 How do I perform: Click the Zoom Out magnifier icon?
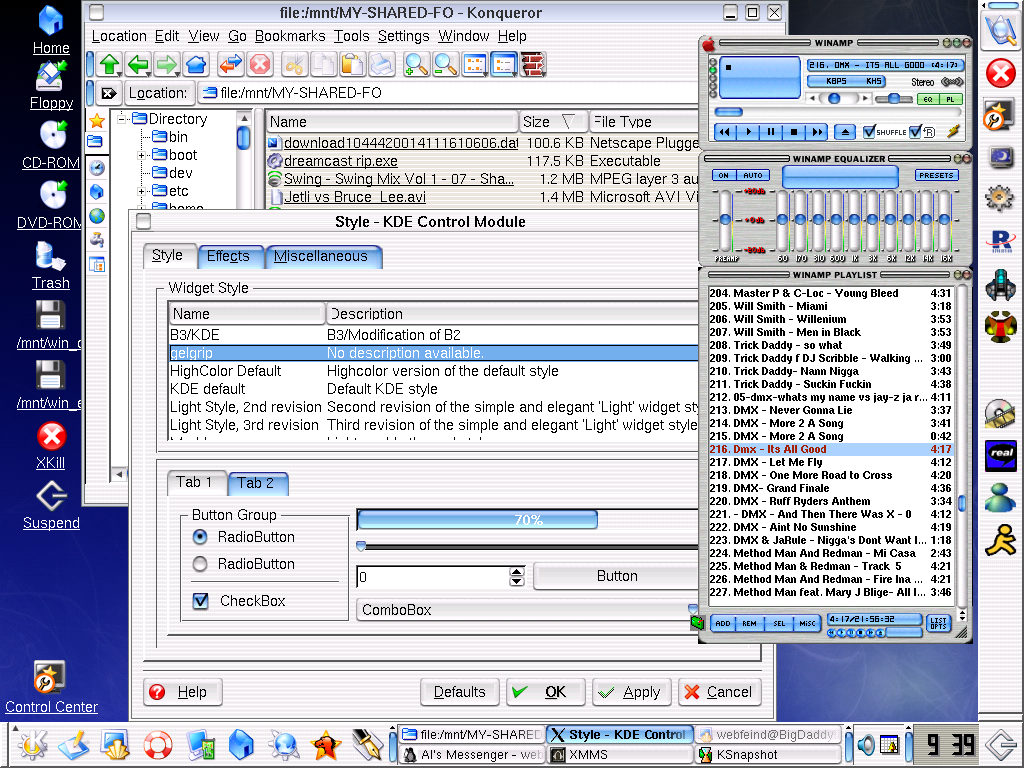click(445, 65)
